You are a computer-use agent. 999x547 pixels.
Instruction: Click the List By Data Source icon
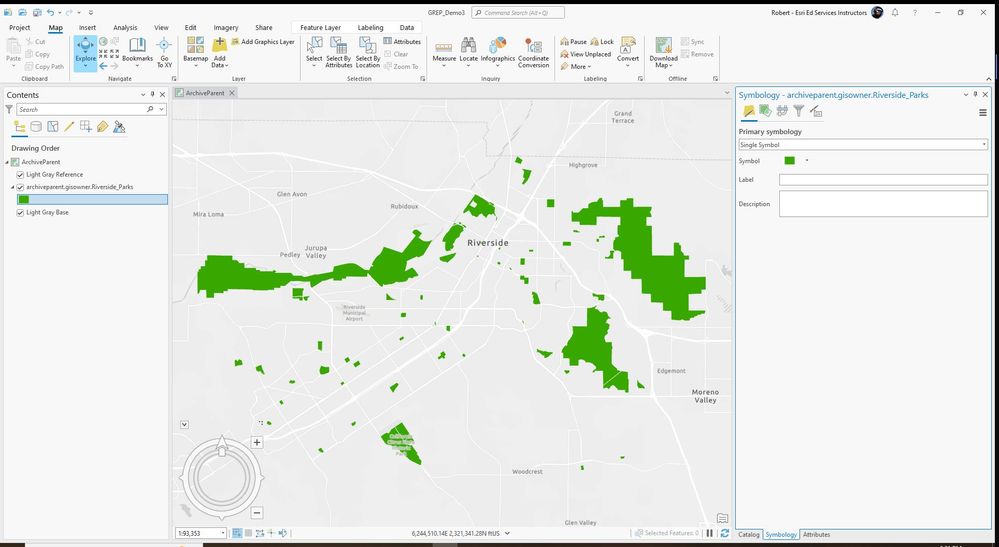pos(36,127)
